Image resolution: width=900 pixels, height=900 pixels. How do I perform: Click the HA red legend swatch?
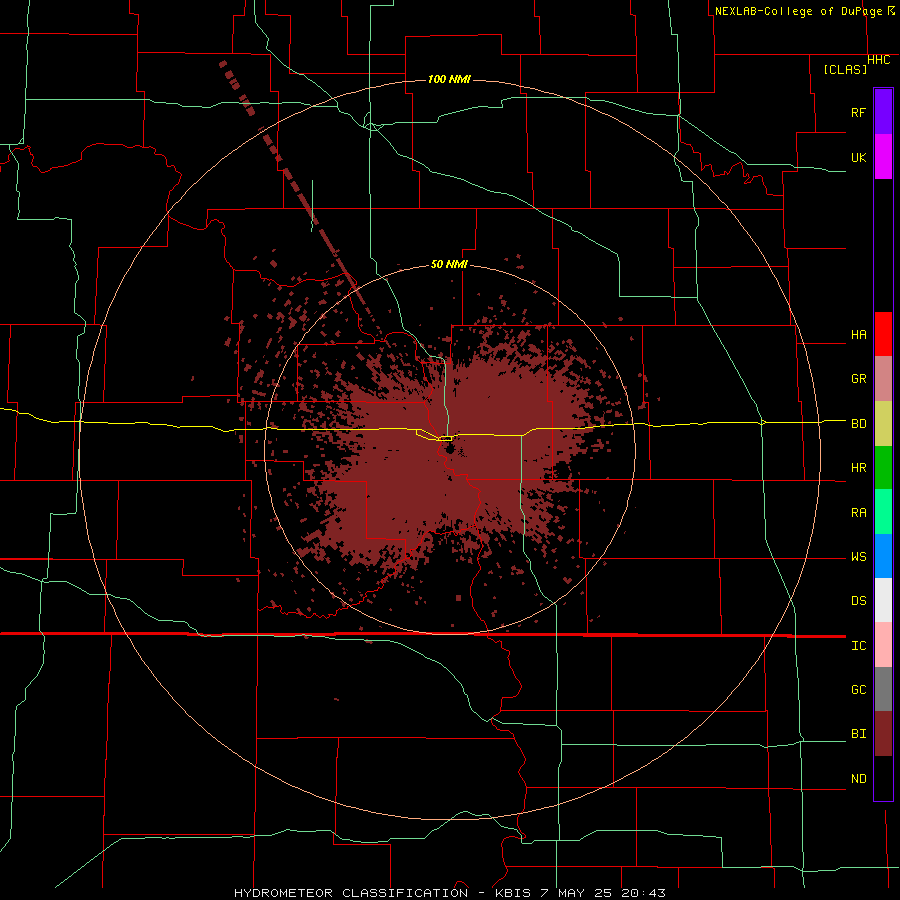click(x=883, y=334)
